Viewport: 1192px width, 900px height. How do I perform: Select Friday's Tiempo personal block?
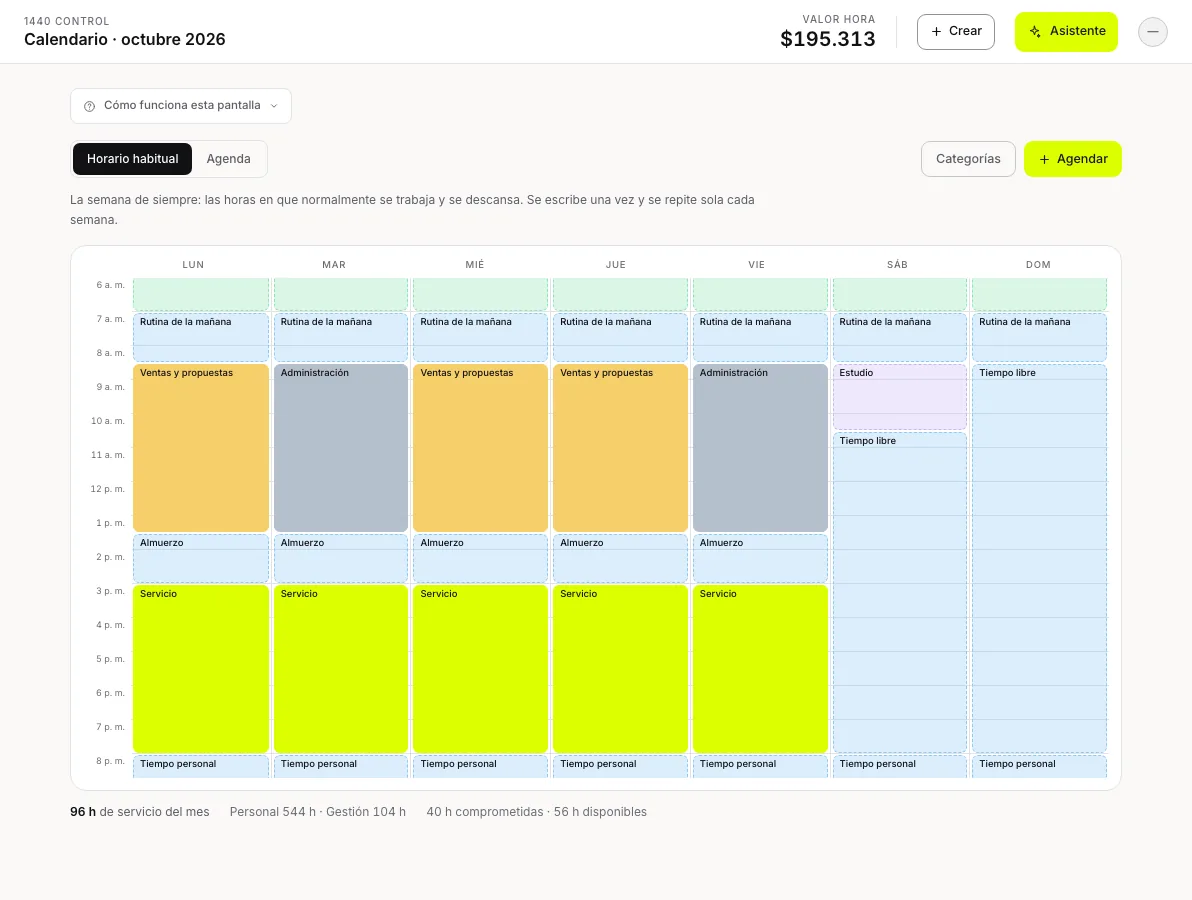coord(760,766)
